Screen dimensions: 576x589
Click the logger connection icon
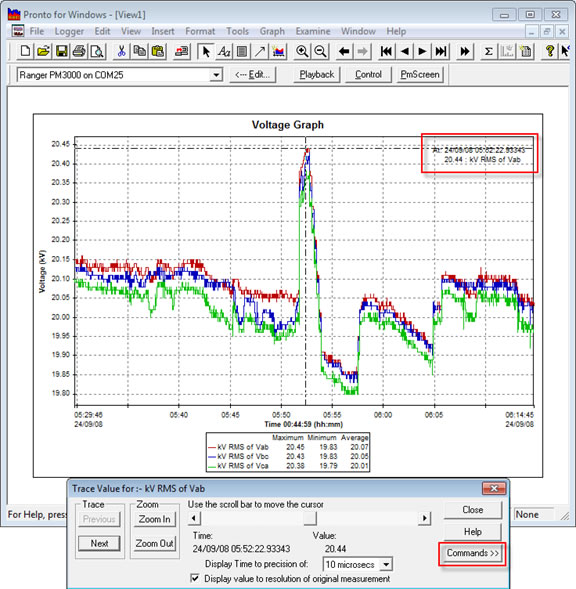point(182,51)
